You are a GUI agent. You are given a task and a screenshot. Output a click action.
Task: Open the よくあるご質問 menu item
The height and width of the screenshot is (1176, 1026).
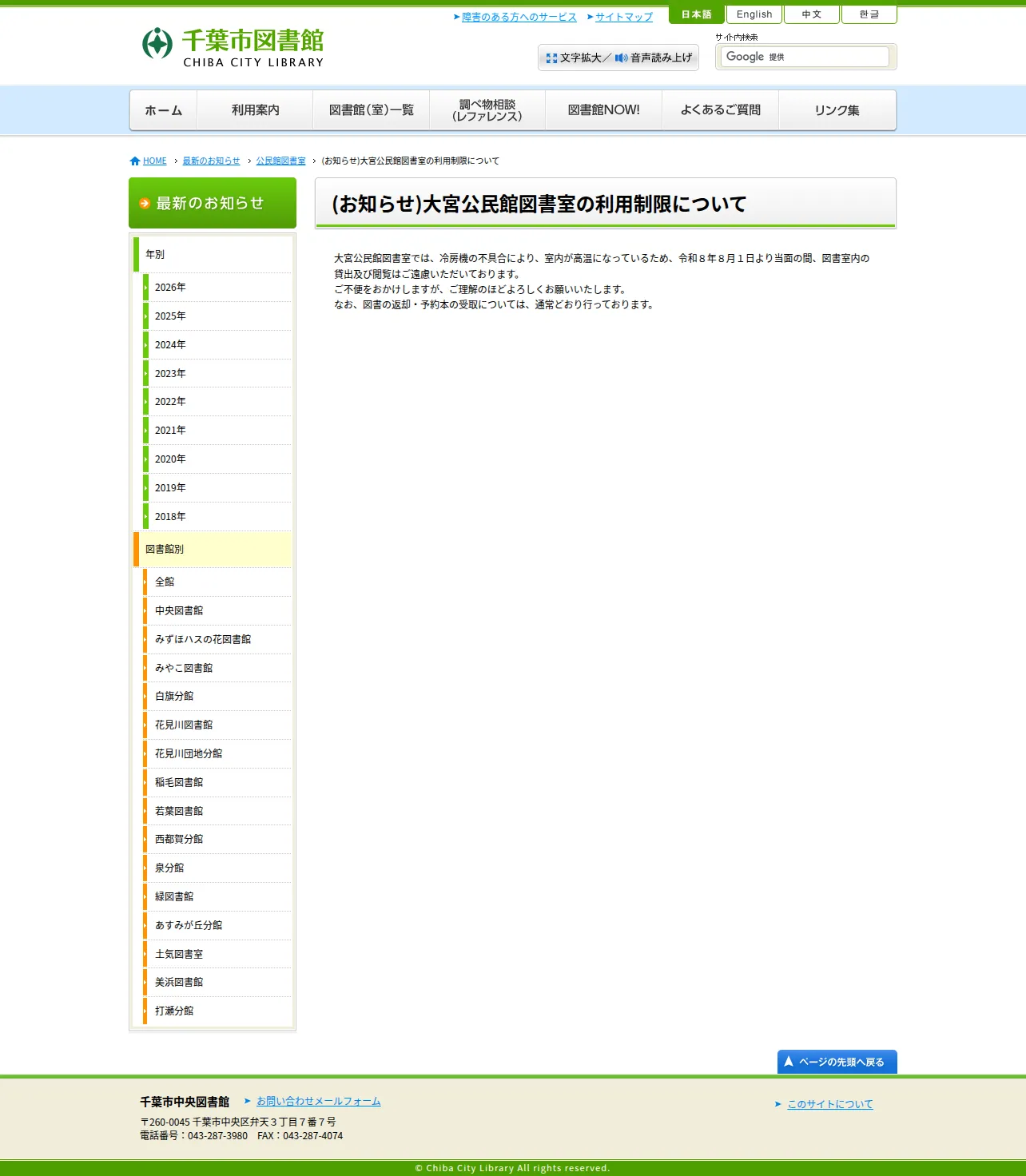click(721, 110)
